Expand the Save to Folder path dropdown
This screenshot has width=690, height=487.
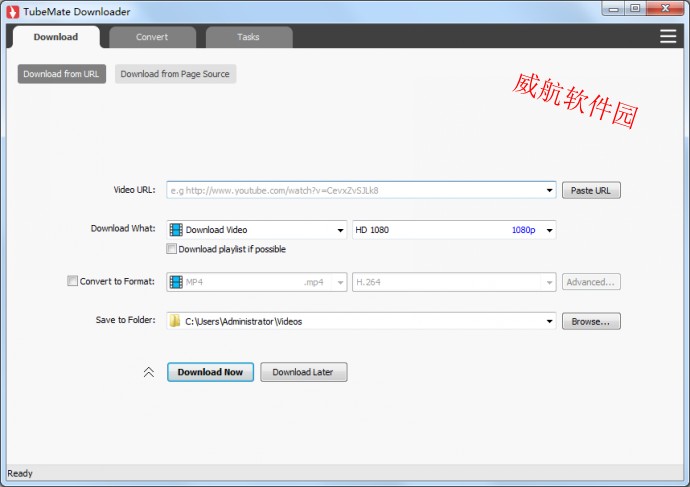pos(549,321)
